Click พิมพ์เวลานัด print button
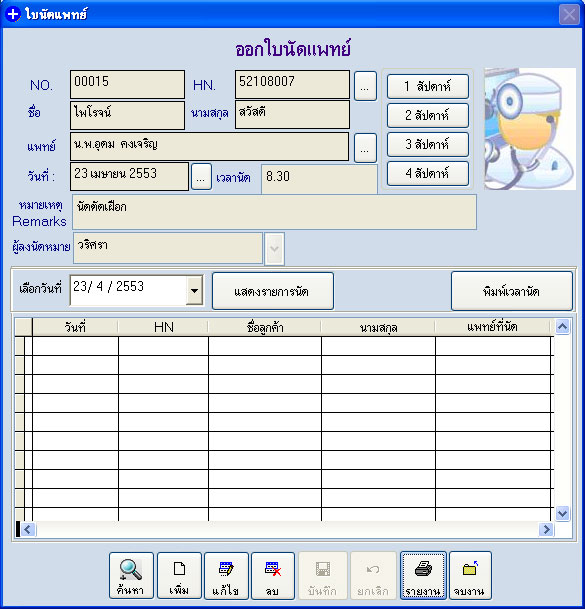 click(512, 291)
